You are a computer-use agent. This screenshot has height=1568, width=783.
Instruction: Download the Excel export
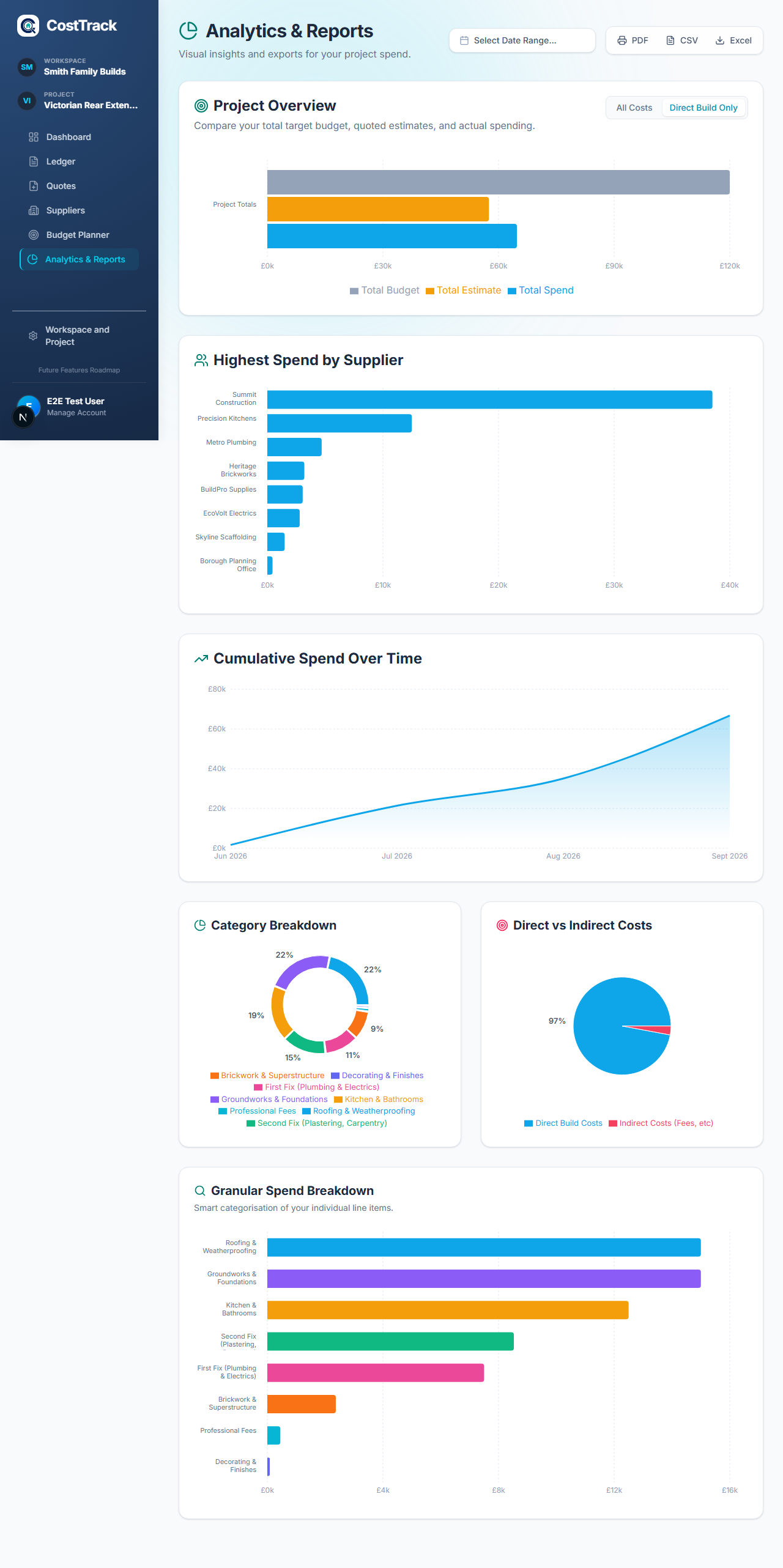click(733, 40)
